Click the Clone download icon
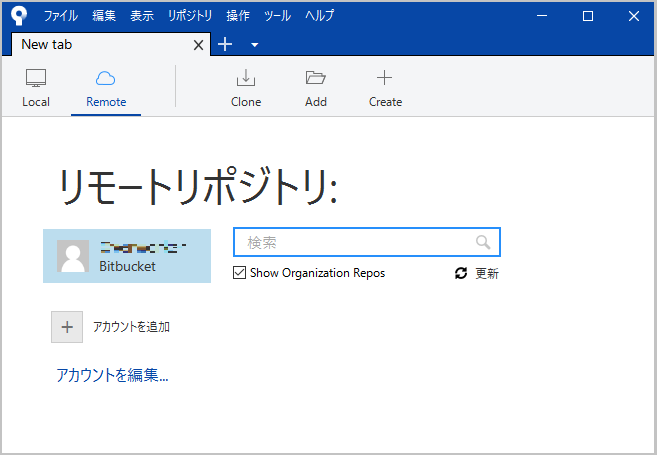The image size is (657, 455). 246,78
